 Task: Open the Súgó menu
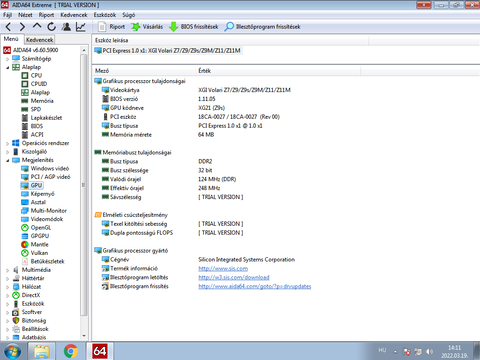[129, 15]
